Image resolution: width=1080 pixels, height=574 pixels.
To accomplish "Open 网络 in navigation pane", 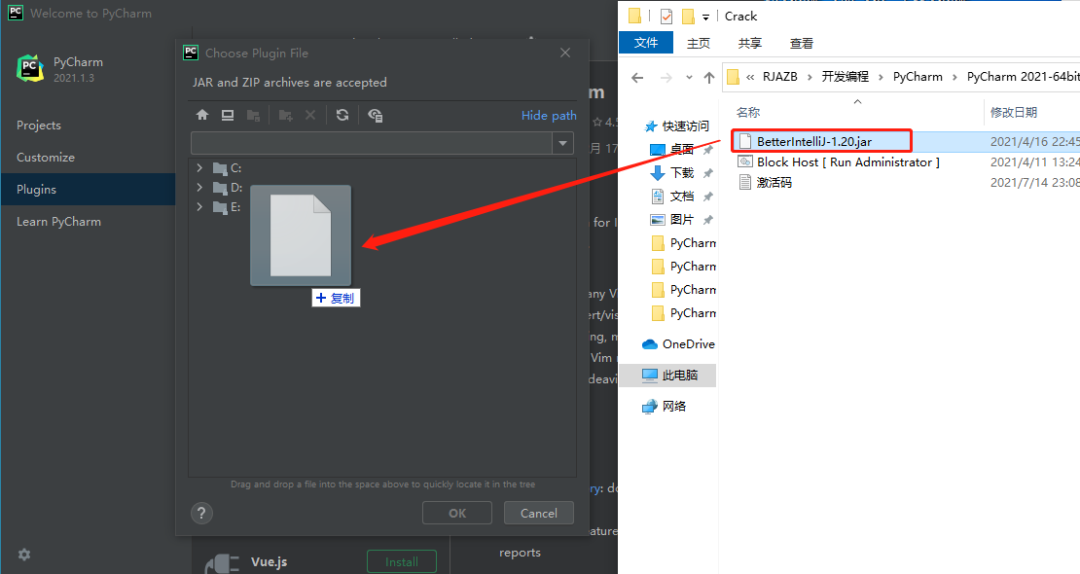I will pyautogui.click(x=664, y=407).
